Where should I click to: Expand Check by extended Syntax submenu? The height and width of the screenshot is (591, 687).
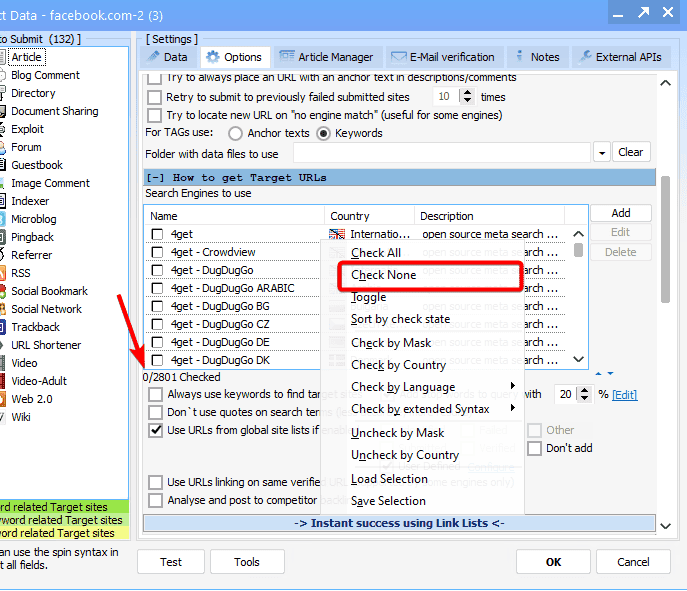[513, 408]
